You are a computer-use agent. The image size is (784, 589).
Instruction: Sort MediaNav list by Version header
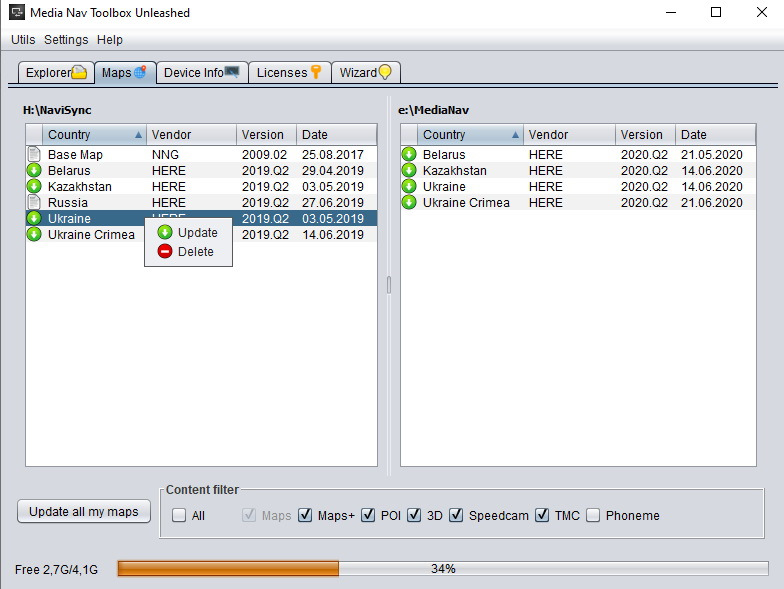646,134
